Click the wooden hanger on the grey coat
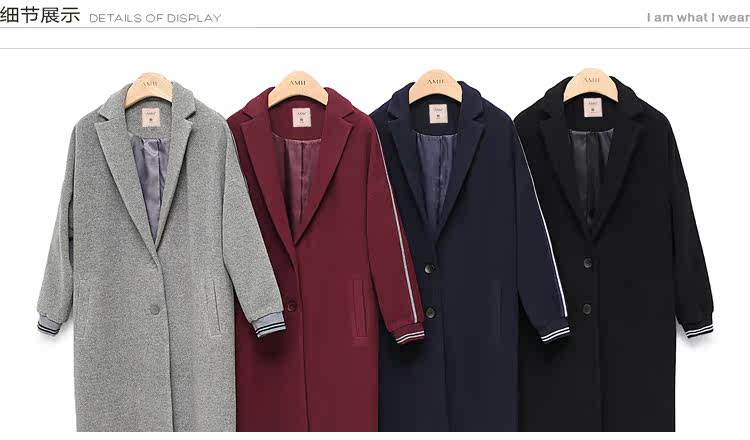This screenshot has width=750, height=440. click(x=148, y=89)
